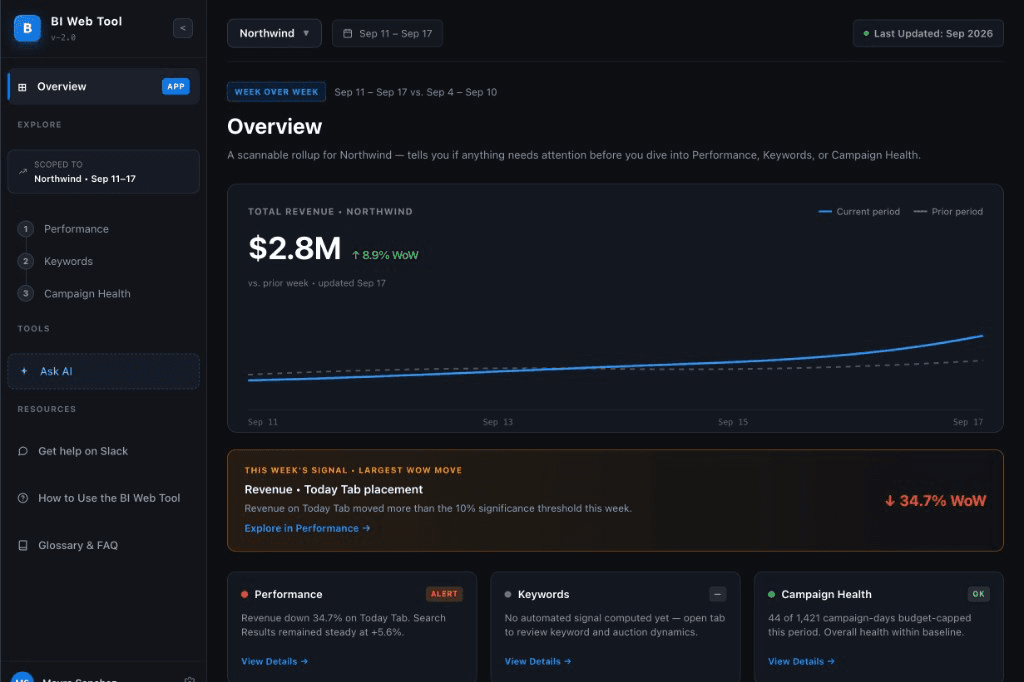Click the Campaign Health card title

[826, 594]
